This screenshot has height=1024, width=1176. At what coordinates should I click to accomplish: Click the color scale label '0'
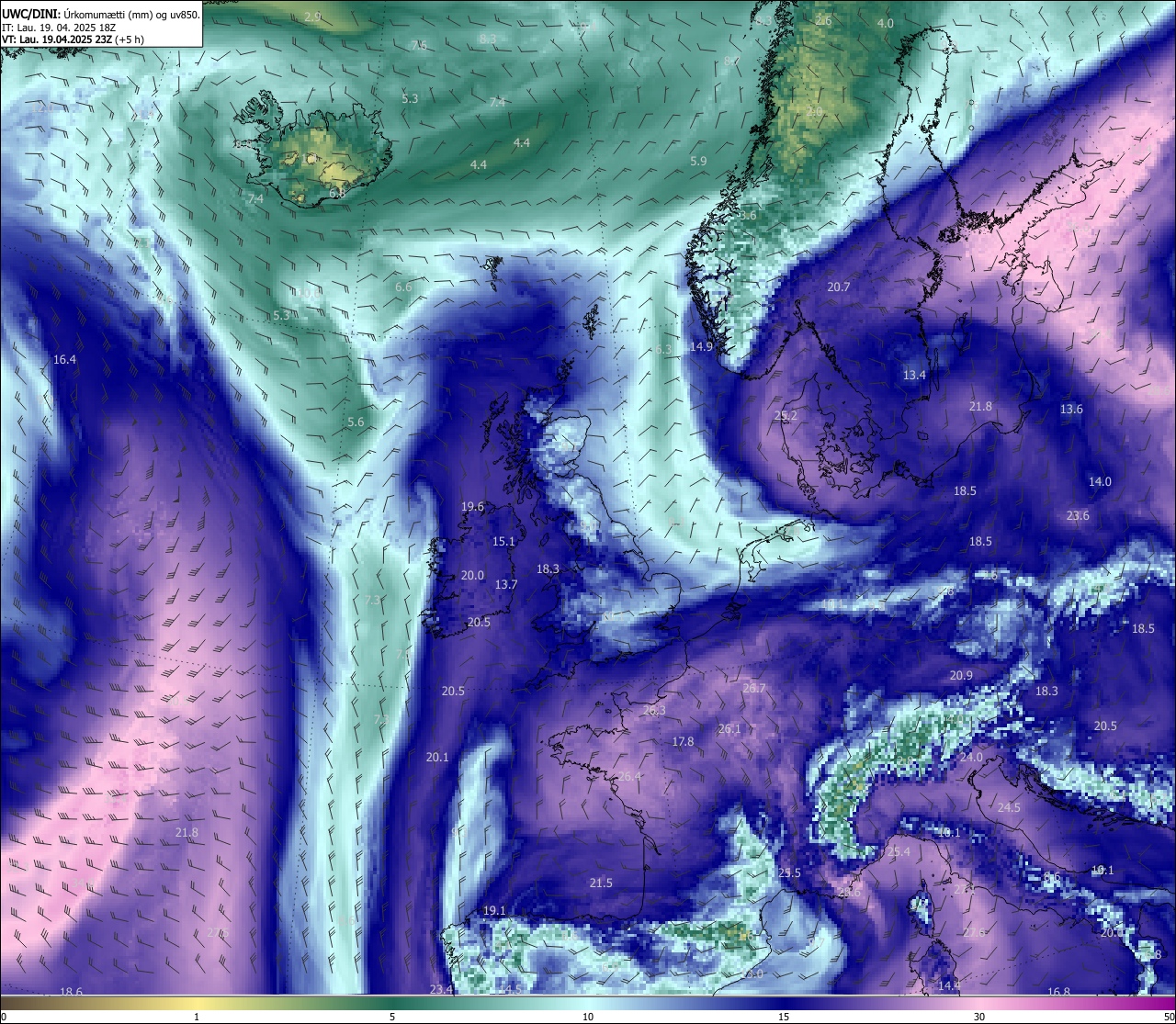[x=4, y=1017]
